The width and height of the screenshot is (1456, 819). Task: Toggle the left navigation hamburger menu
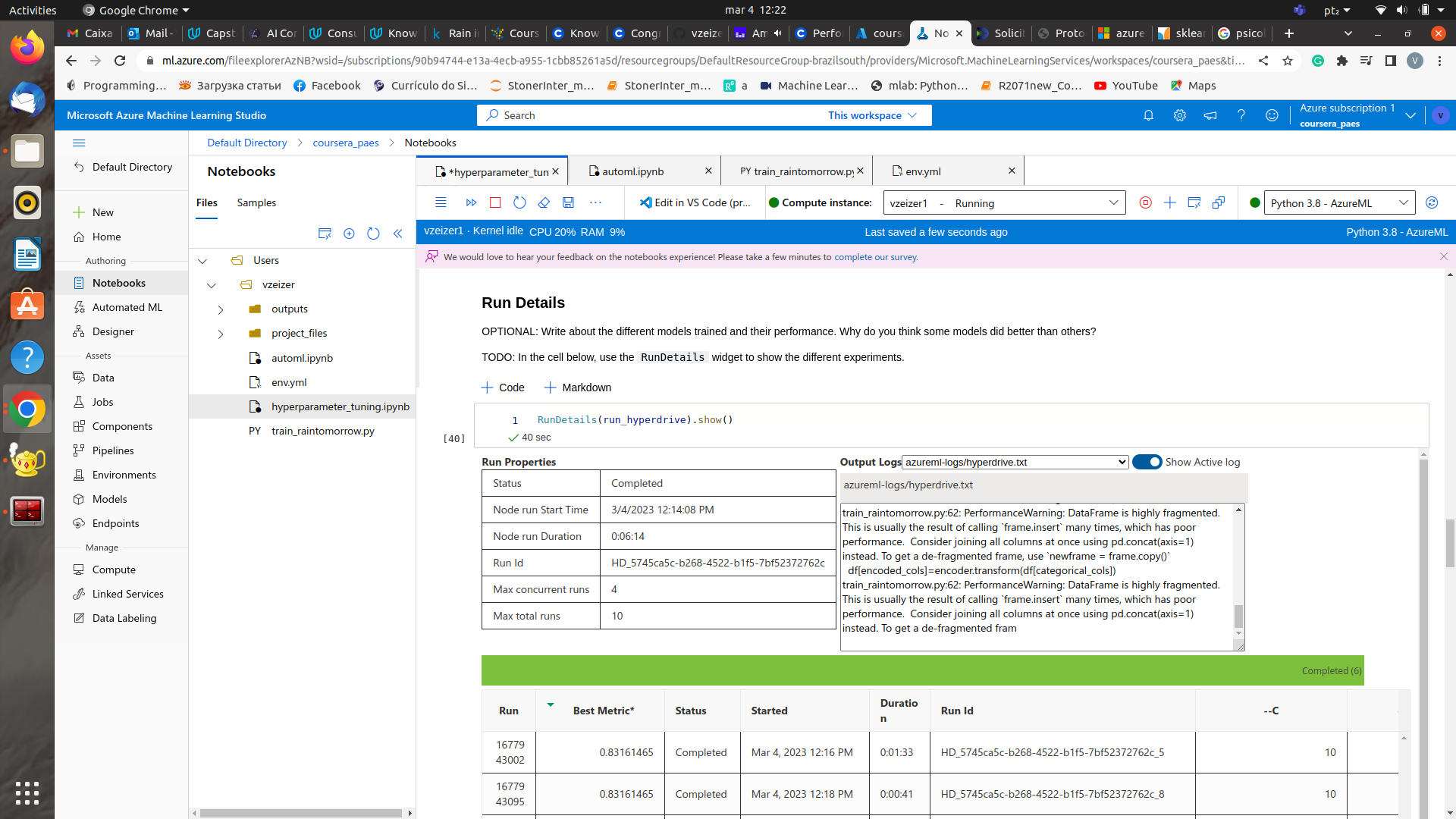tap(79, 143)
